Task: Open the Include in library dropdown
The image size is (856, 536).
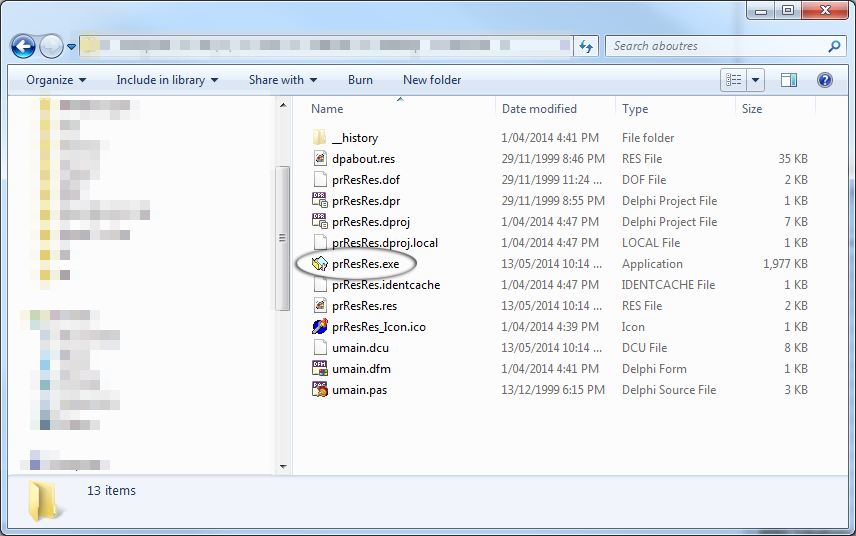Action: 167,80
